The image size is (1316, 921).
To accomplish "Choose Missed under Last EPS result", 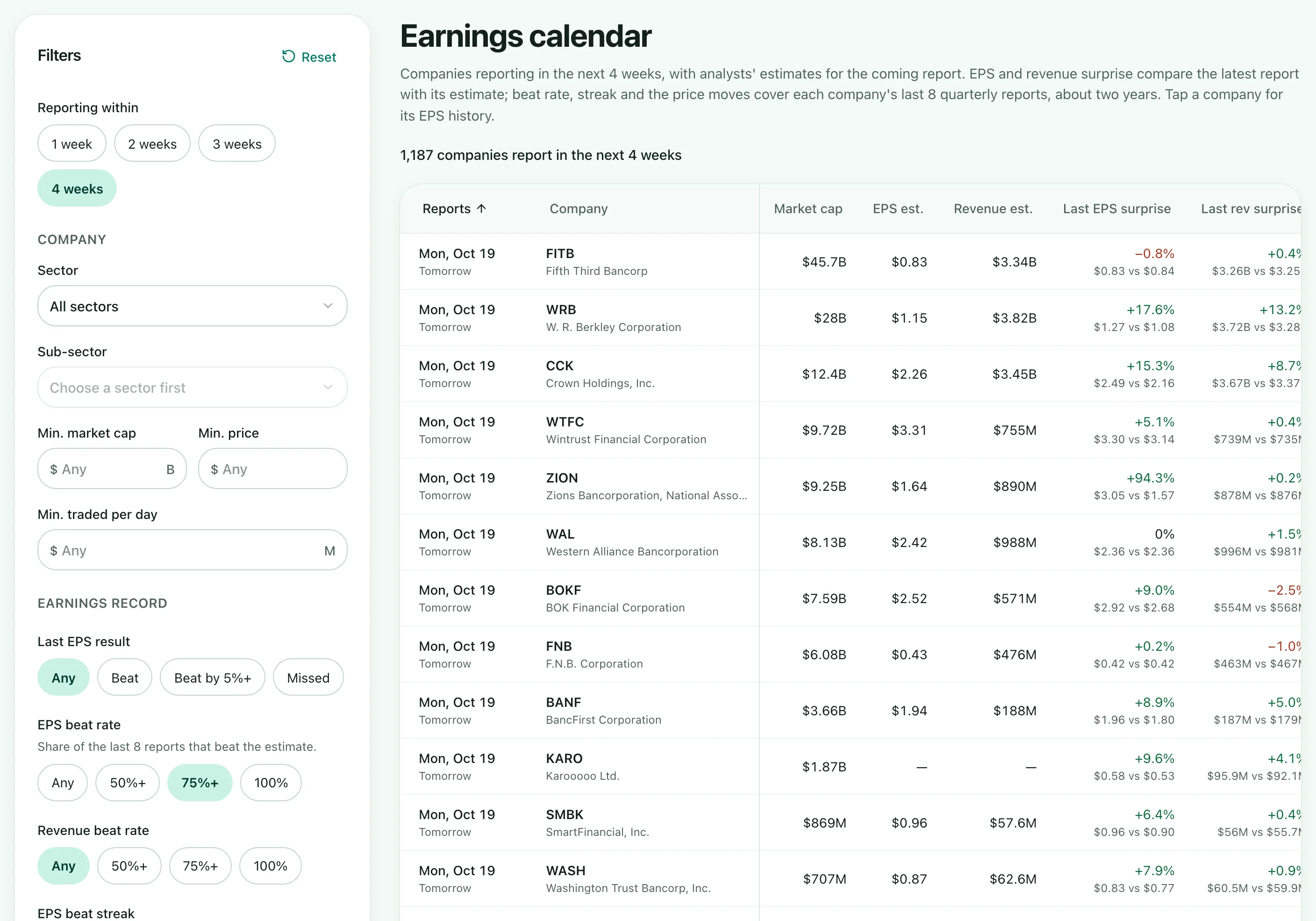I will (x=308, y=678).
